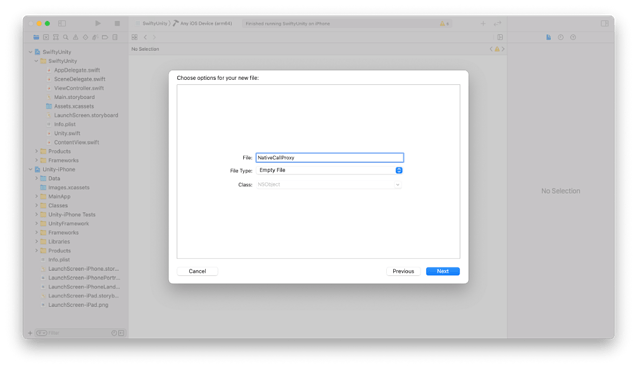Go forward with the editor forward arrow
637x368 pixels.
click(x=154, y=37)
